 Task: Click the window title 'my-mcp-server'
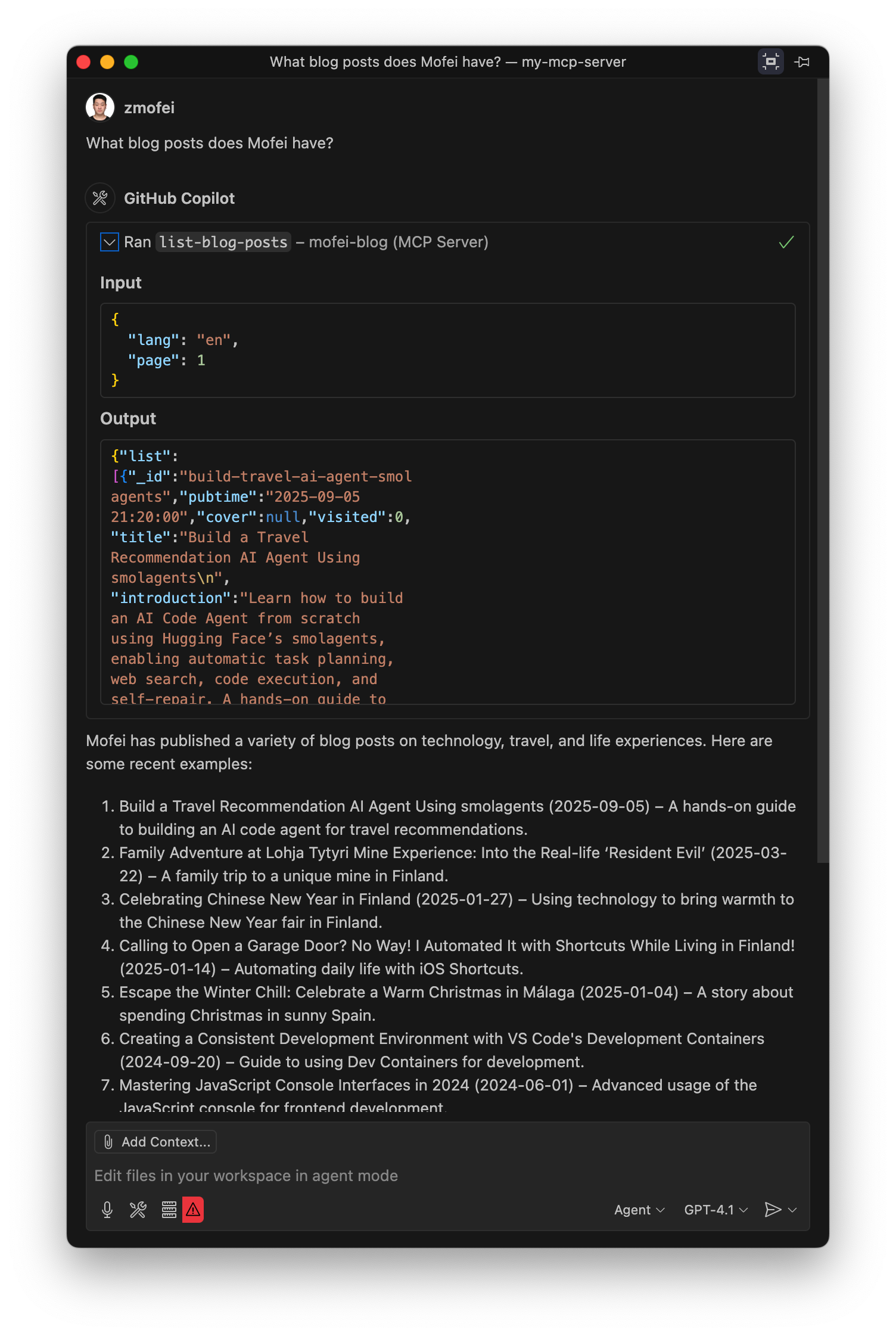click(x=574, y=62)
